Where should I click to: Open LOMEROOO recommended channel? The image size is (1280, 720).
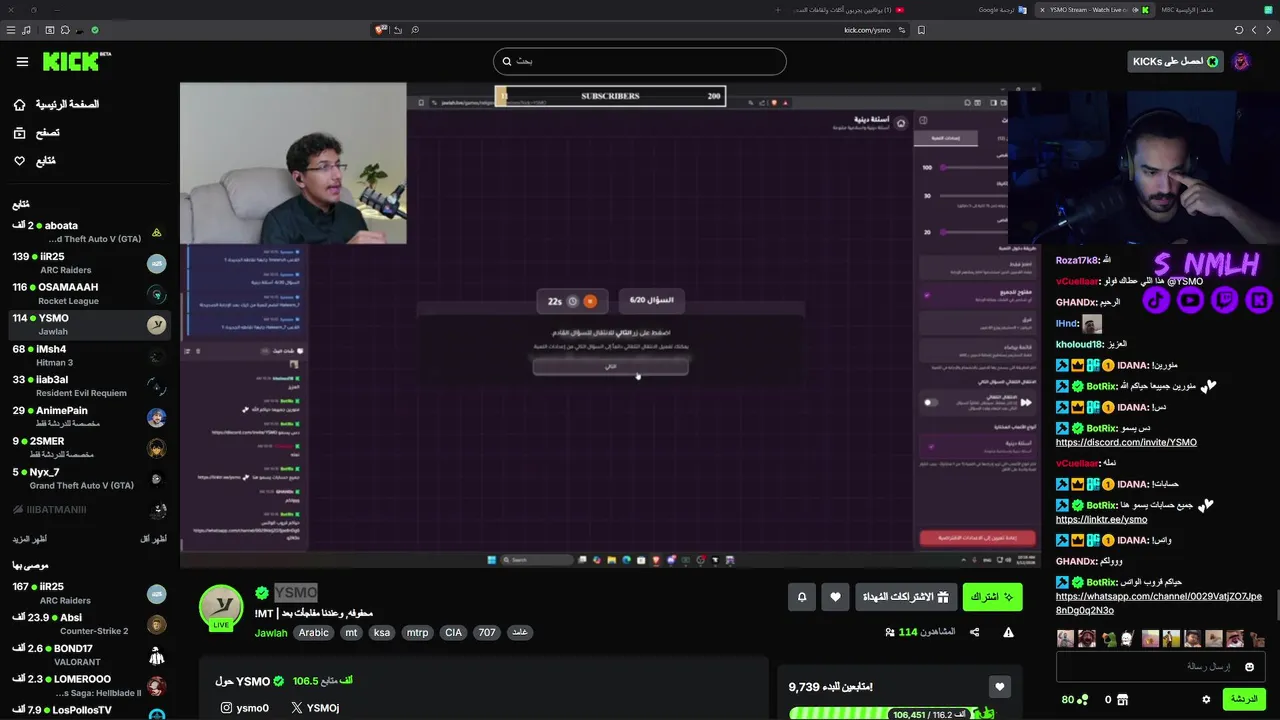[x=89, y=687]
